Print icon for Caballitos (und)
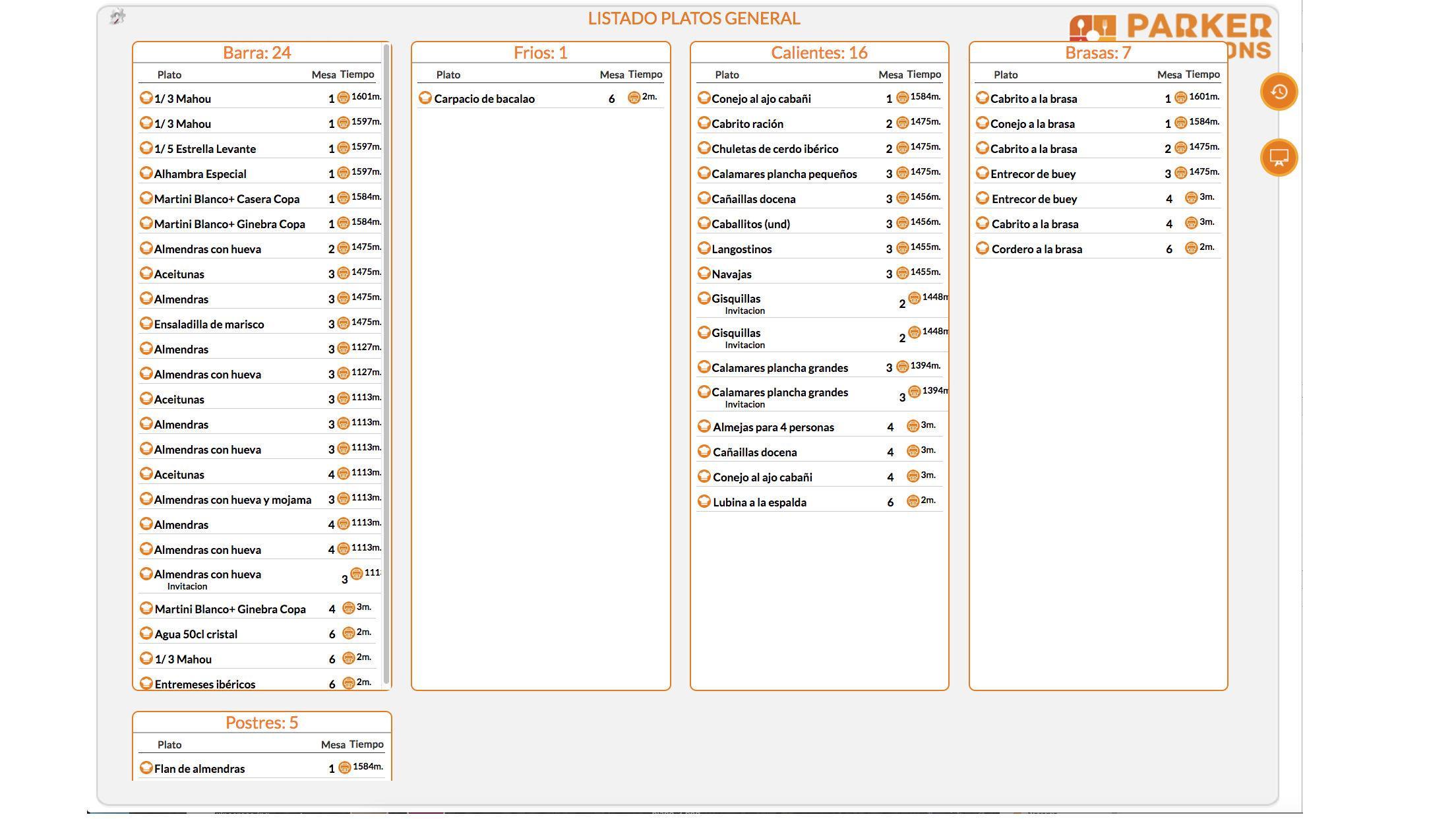This screenshot has height=819, width=1456. pyautogui.click(x=902, y=223)
